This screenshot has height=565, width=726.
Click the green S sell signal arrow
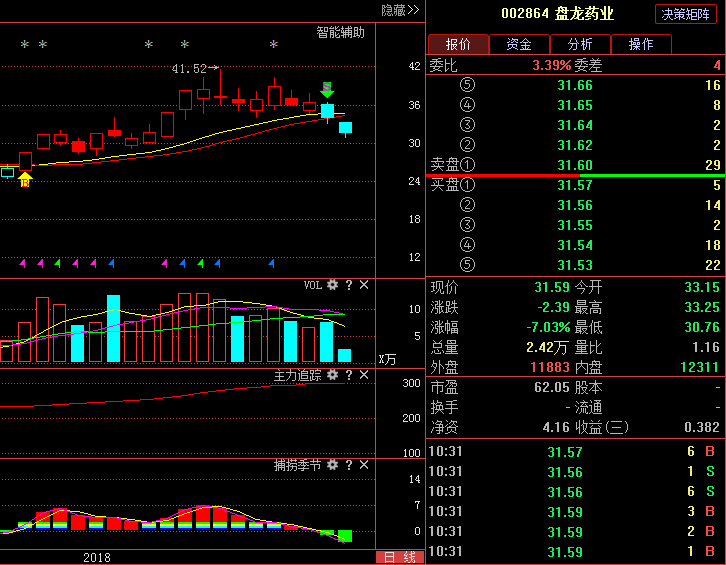coord(327,90)
